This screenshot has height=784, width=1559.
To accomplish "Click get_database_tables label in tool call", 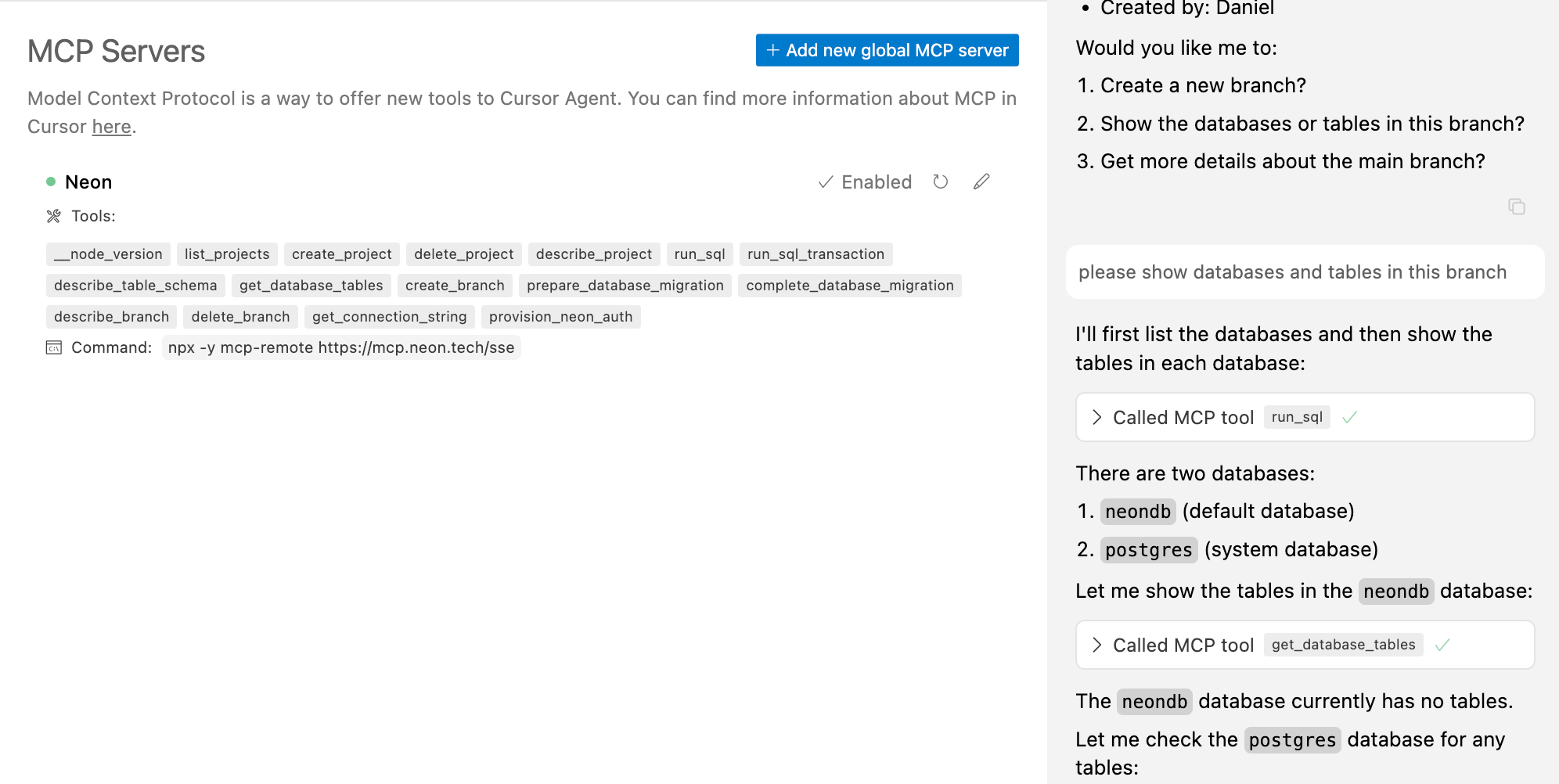I will click(1343, 645).
